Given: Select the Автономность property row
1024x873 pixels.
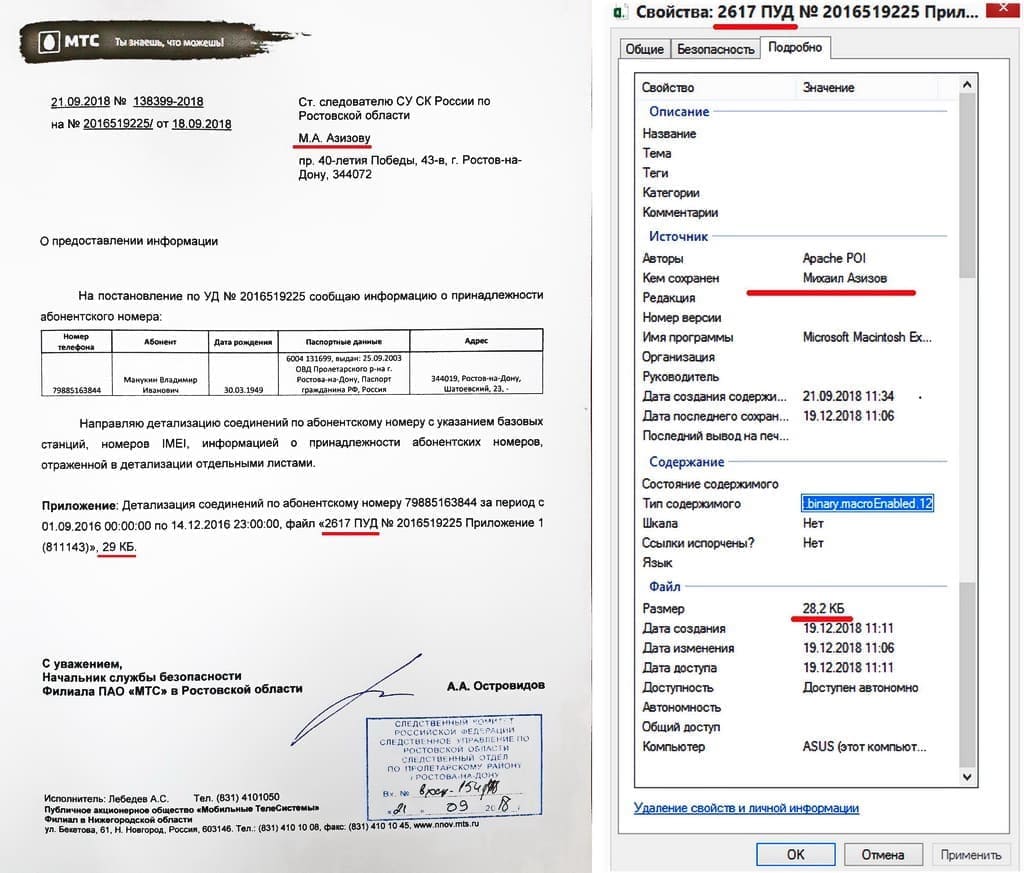Looking at the screenshot, I should pos(794,707).
